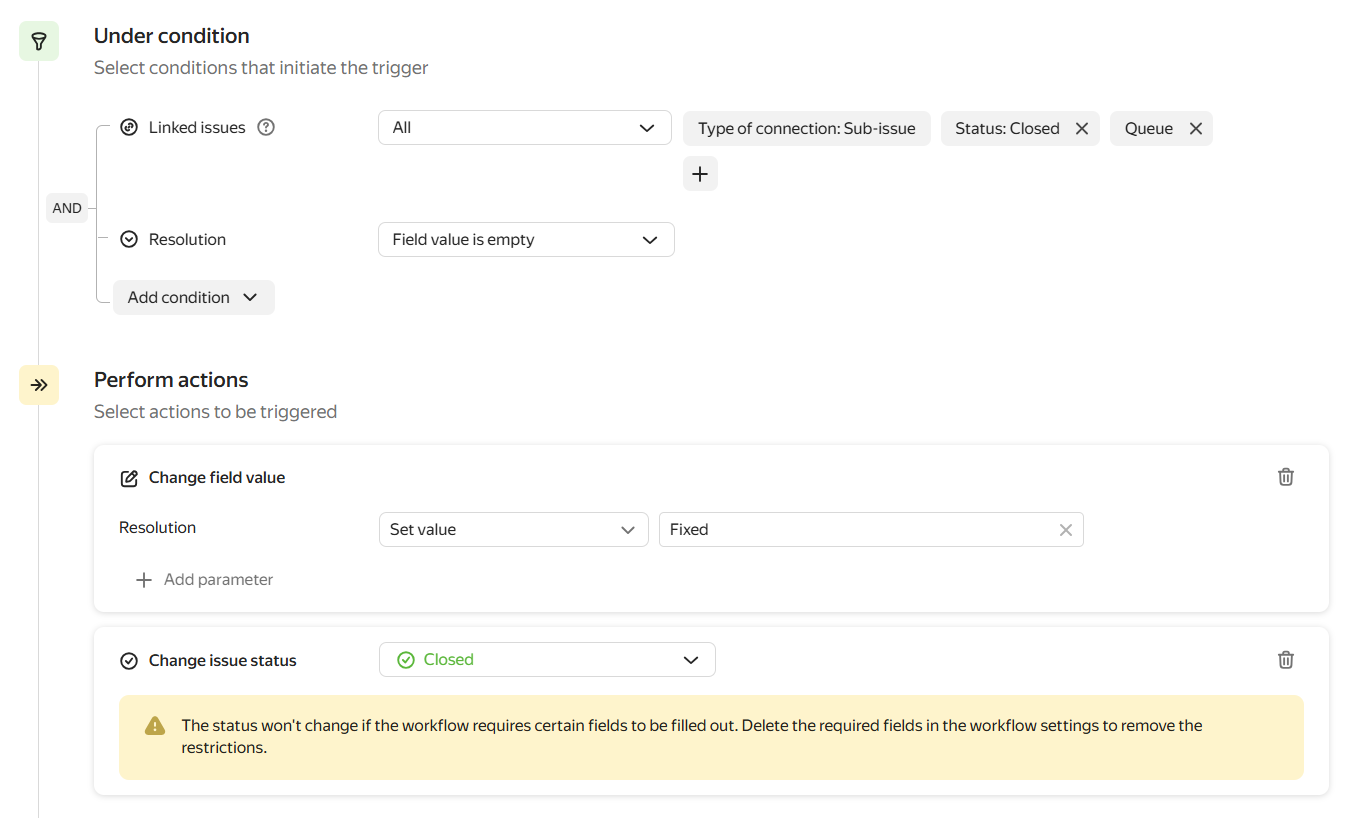The height and width of the screenshot is (818, 1351).
Task: Open the 'Field value is empty' dropdown
Action: point(526,240)
